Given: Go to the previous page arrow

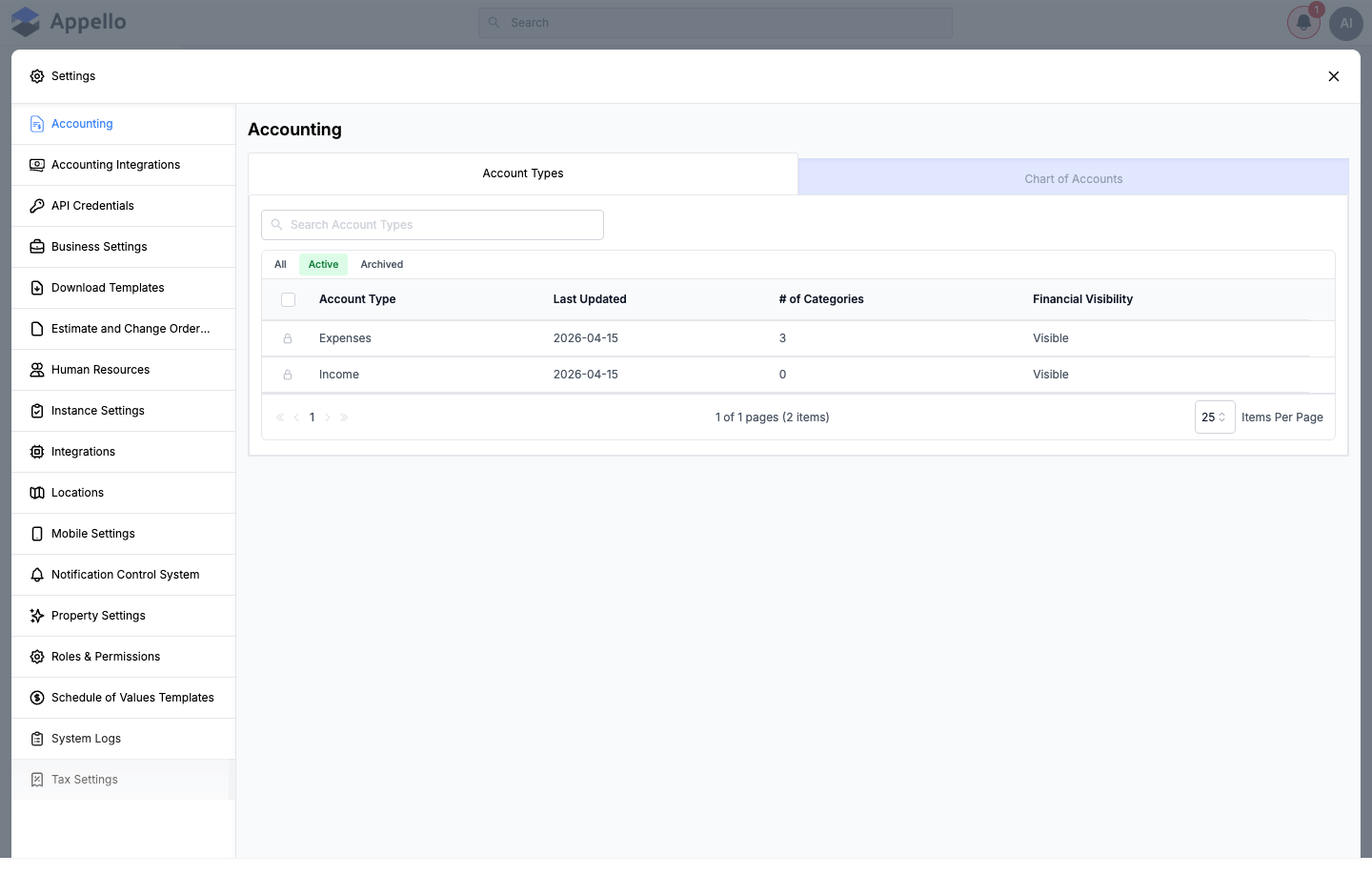Looking at the screenshot, I should [296, 417].
